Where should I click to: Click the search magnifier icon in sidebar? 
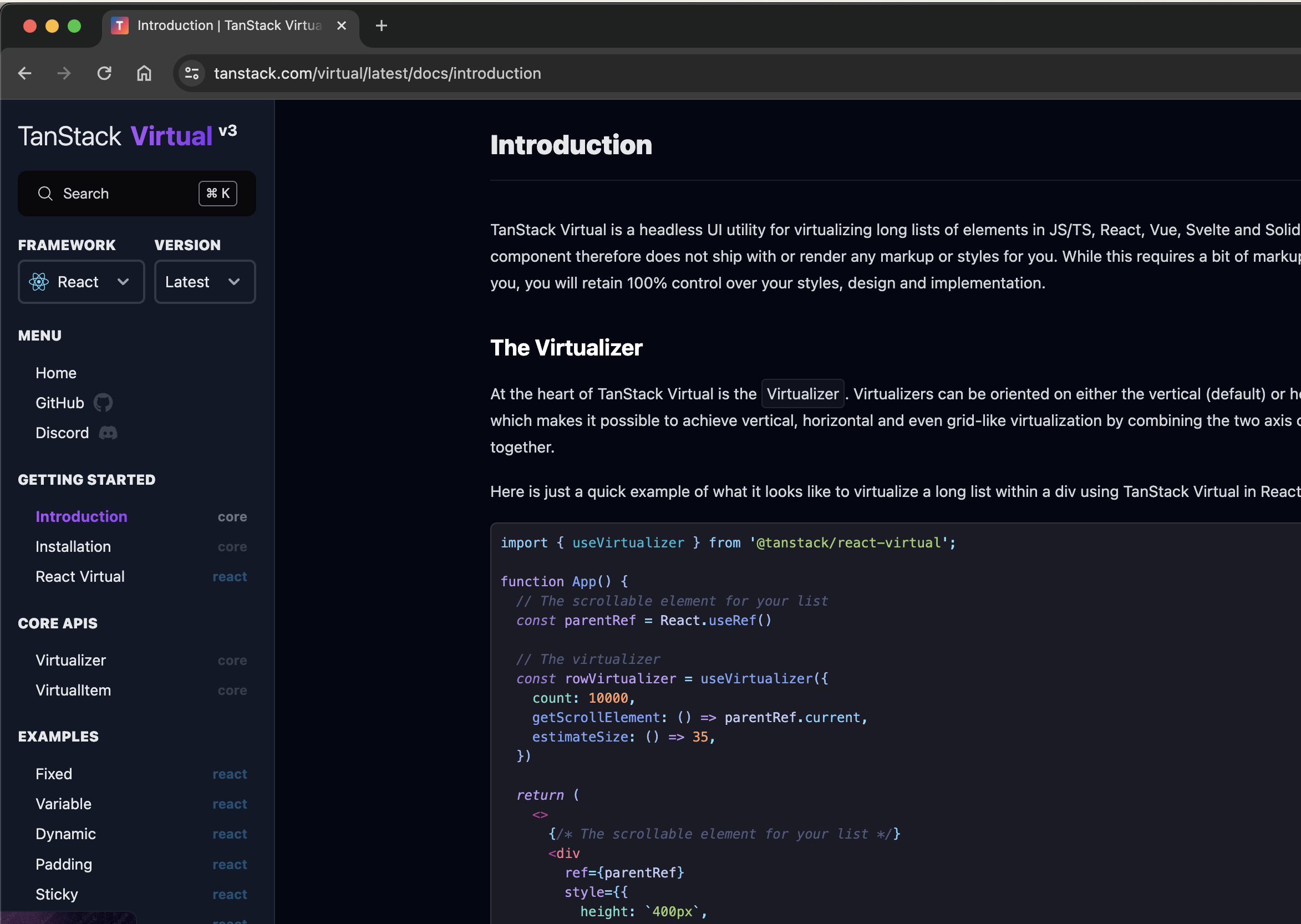[x=45, y=194]
